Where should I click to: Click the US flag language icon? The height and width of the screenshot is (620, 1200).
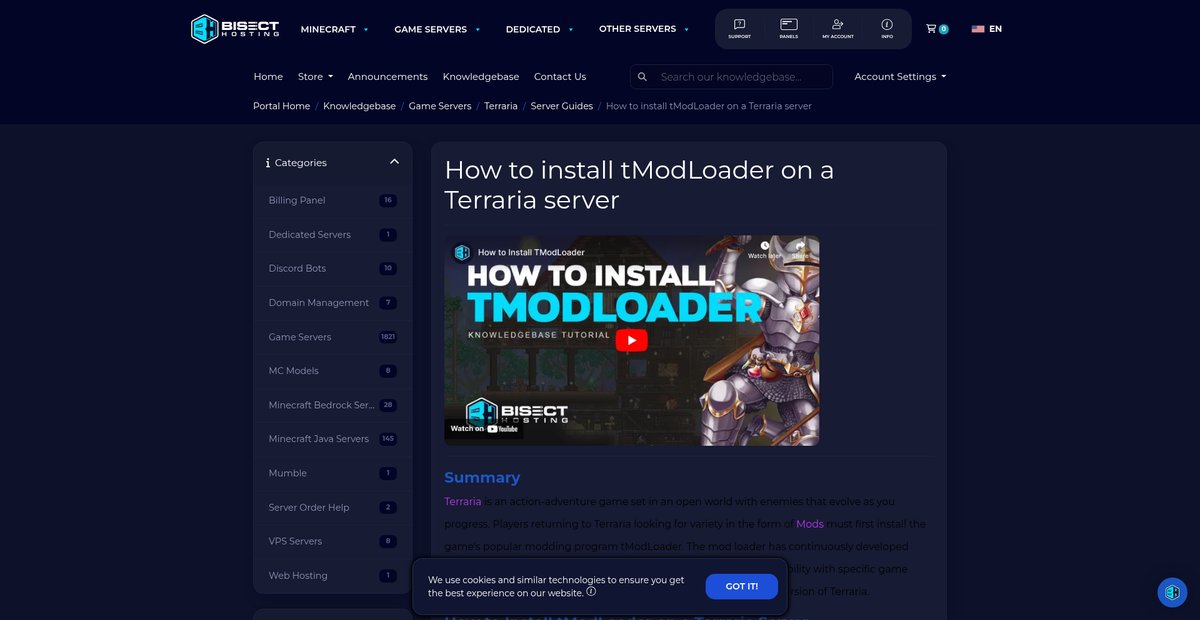point(978,29)
